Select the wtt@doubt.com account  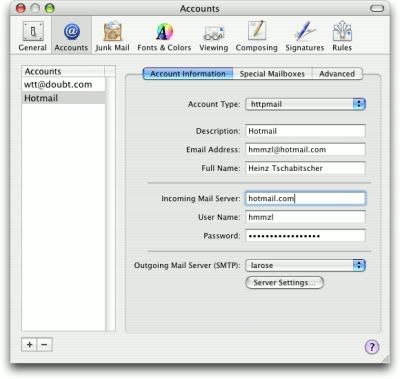pos(63,84)
